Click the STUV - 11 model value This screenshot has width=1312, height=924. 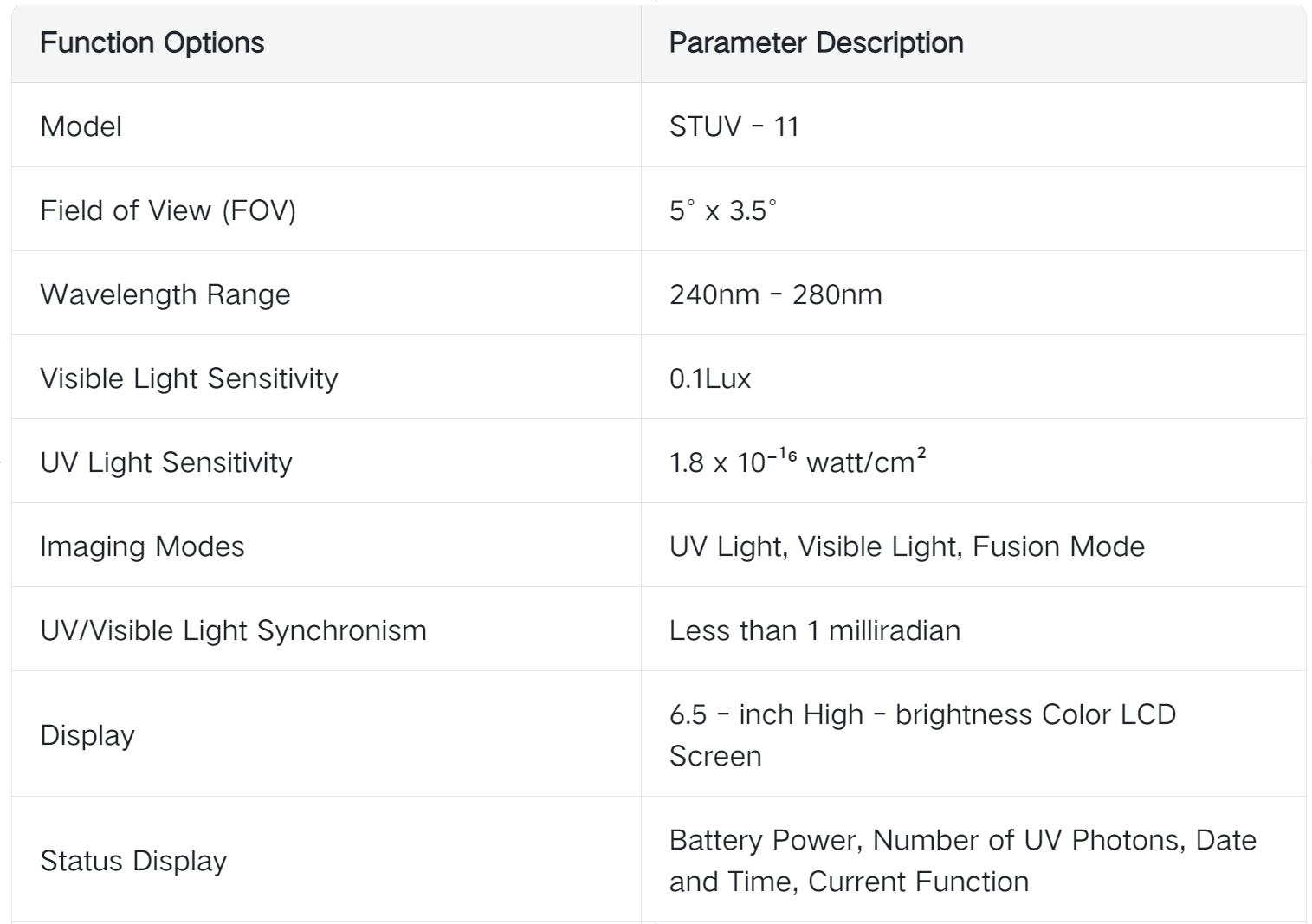[x=734, y=126]
